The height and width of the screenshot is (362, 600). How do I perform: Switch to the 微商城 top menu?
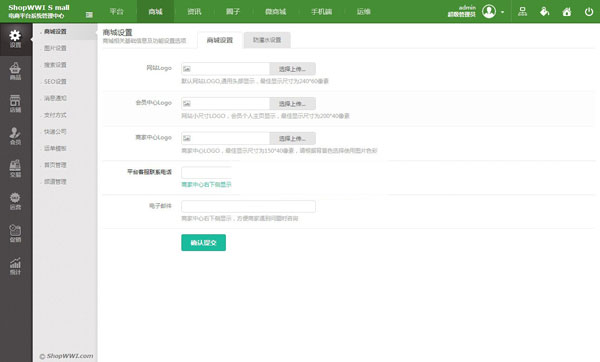[x=276, y=11]
